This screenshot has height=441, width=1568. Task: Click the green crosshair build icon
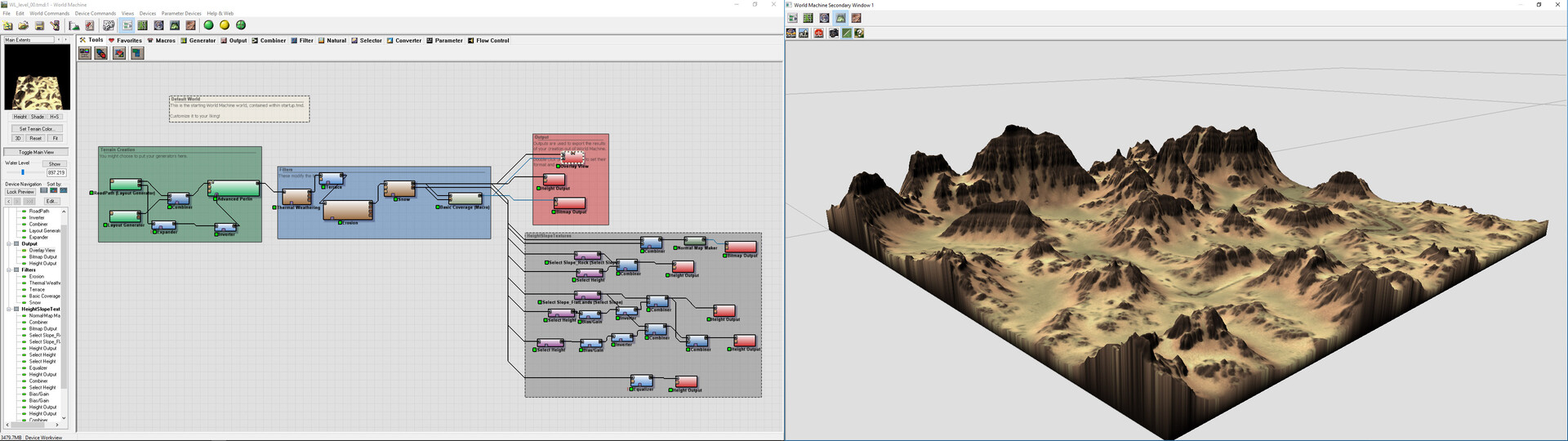[241, 25]
